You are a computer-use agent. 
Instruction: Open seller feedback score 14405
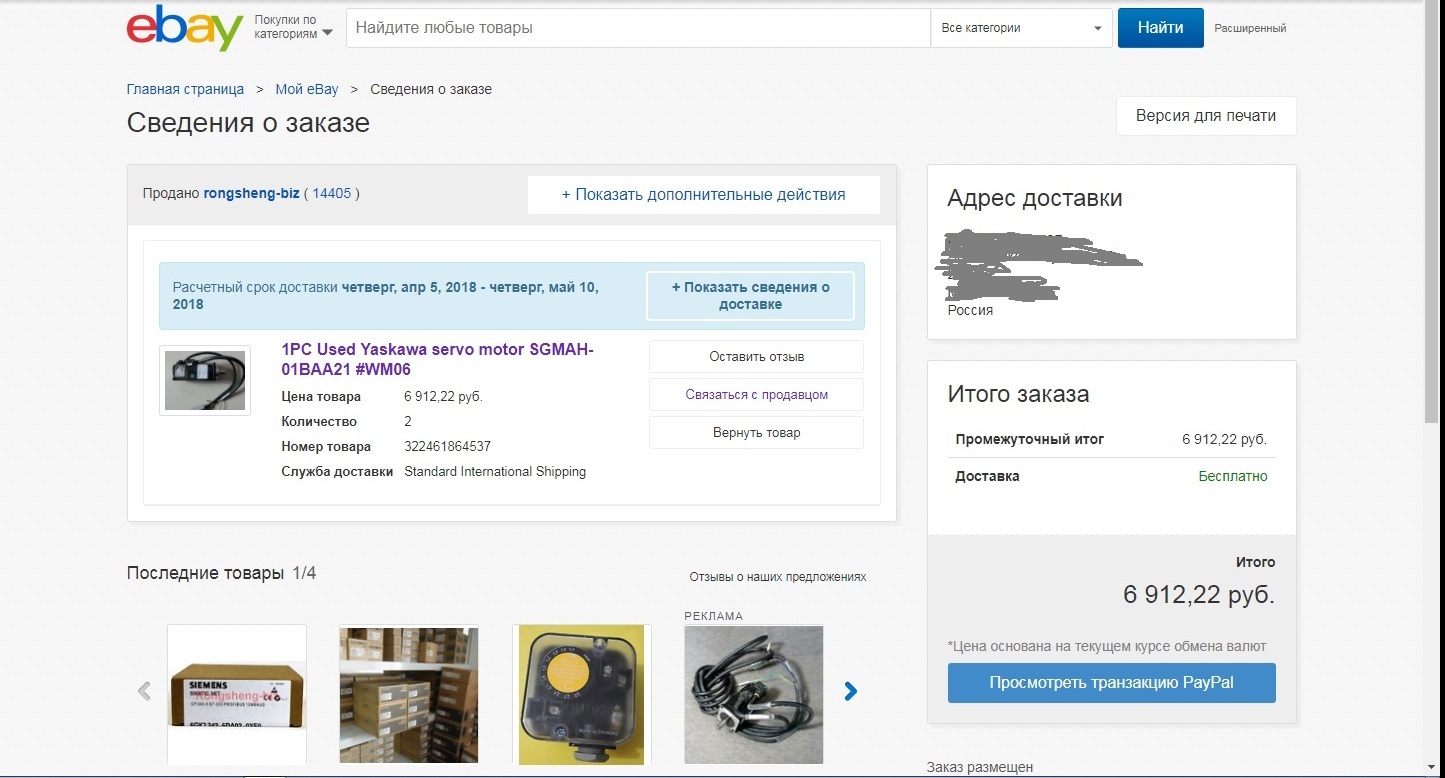[332, 194]
